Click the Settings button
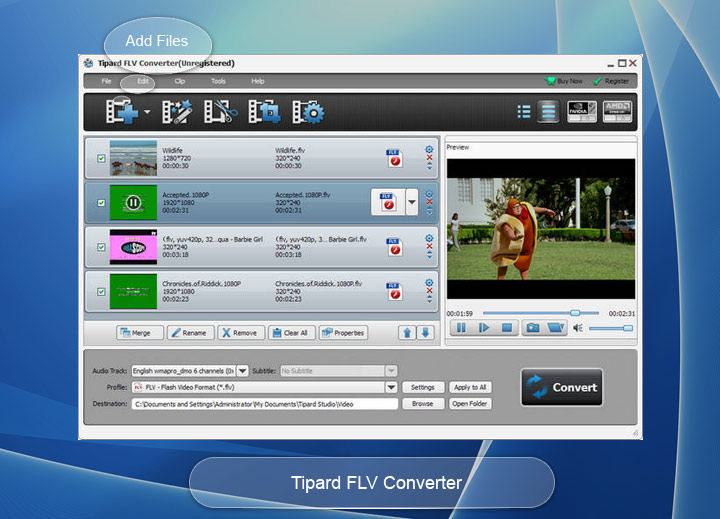This screenshot has width=720, height=519. point(422,387)
